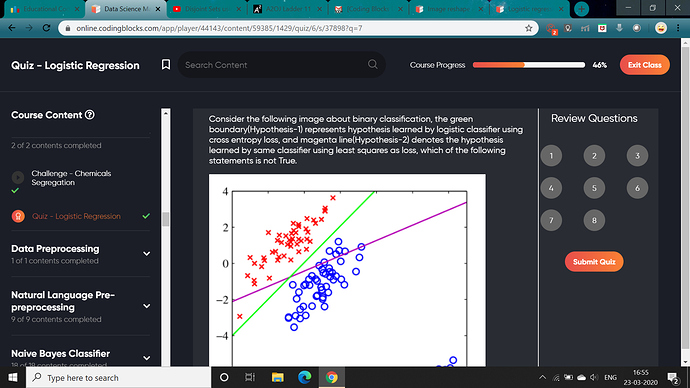This screenshot has height=388, width=690.
Task: Open Task View in taskbar
Action: coord(250,377)
